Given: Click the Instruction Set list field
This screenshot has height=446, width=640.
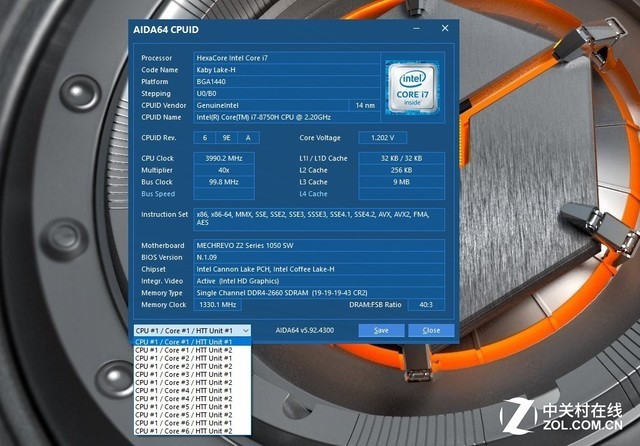Looking at the screenshot, I should click(x=319, y=219).
